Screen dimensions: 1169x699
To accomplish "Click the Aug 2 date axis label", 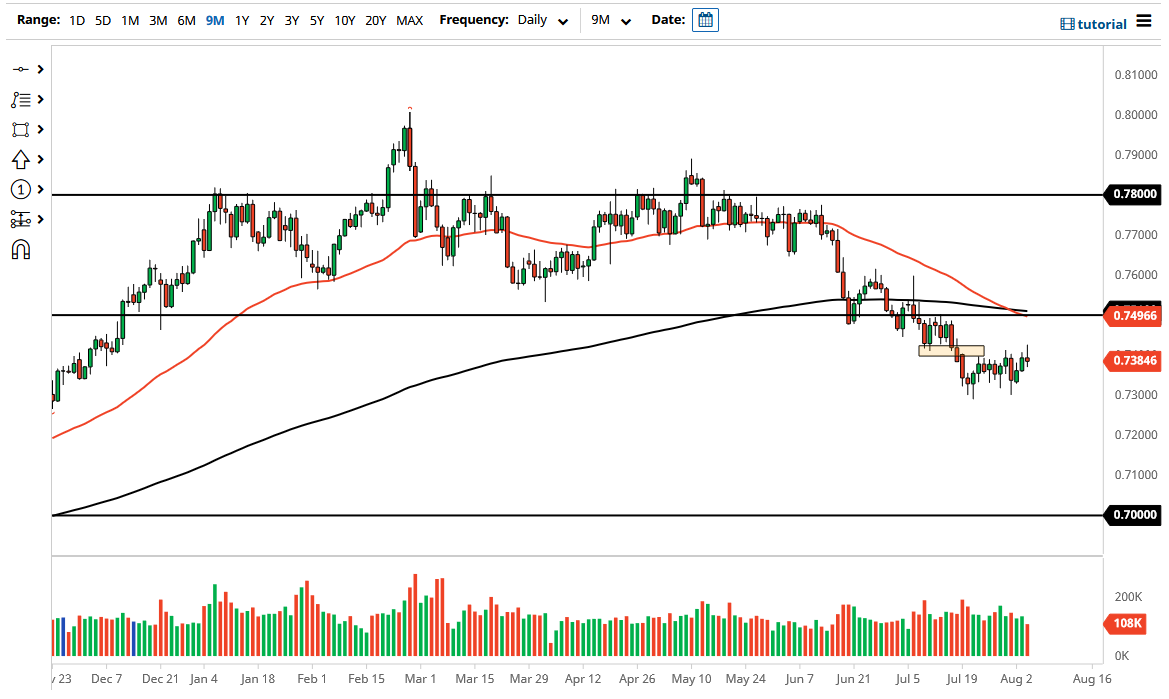I will click(x=1016, y=679).
